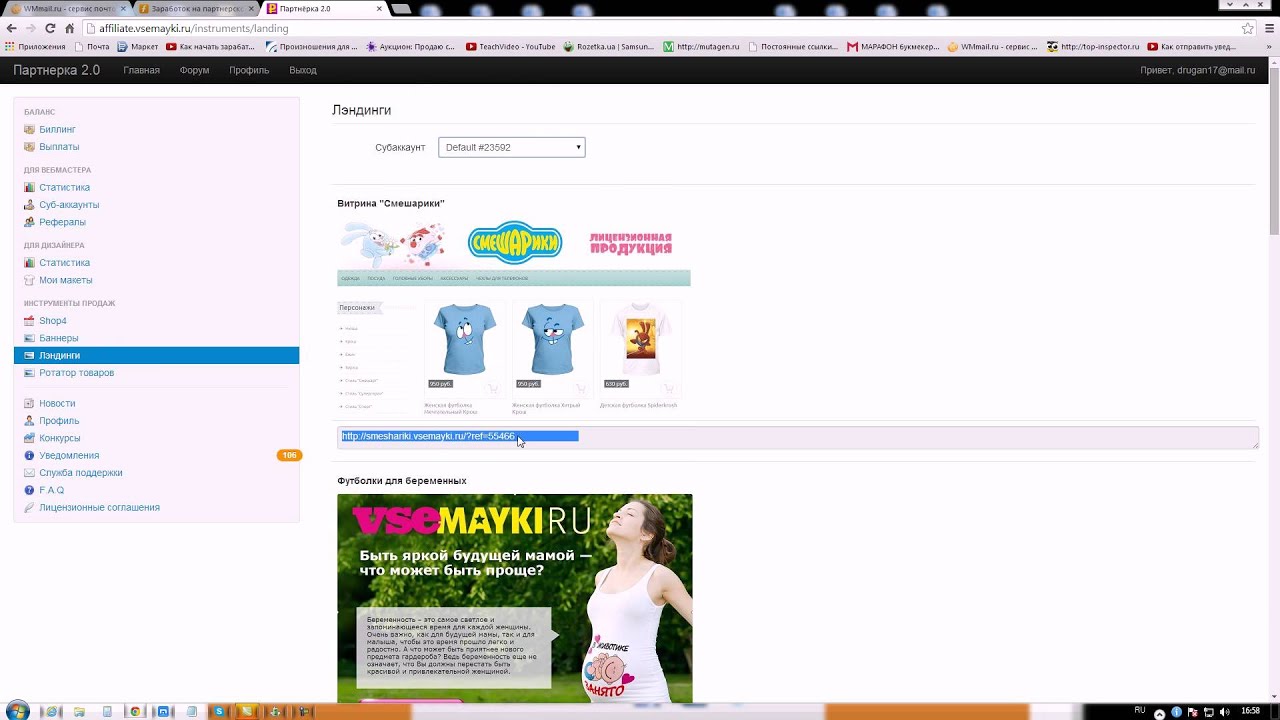1280x720 pixels.
Task: Click the browser reload icon
Action: click(x=50, y=28)
